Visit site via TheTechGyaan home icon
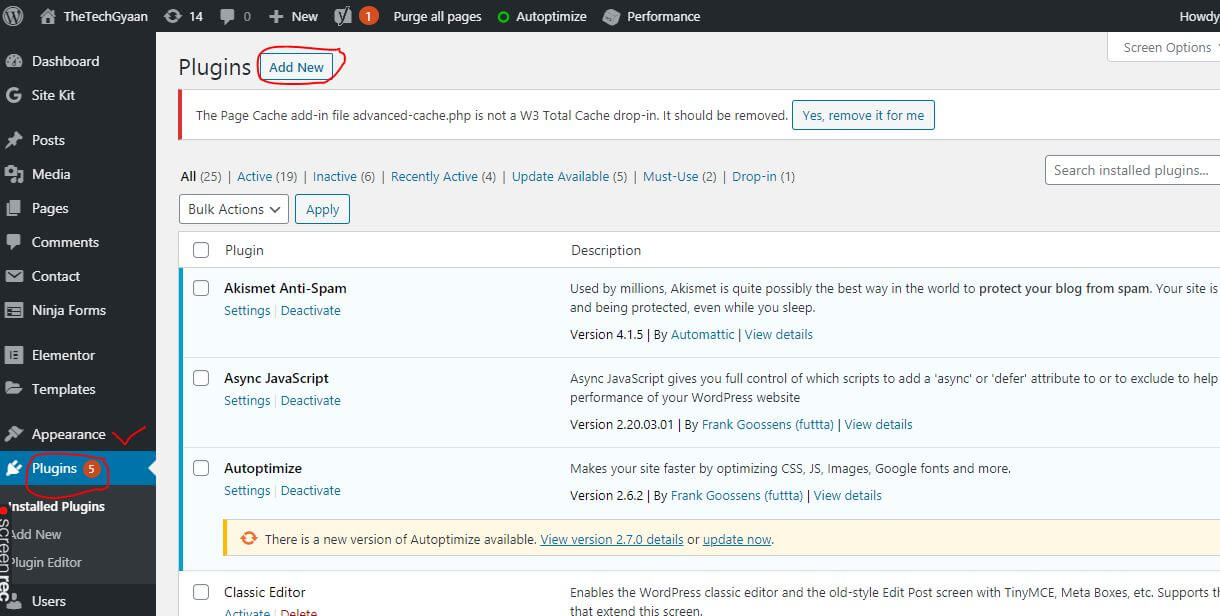The width and height of the screenshot is (1220, 616). point(47,16)
